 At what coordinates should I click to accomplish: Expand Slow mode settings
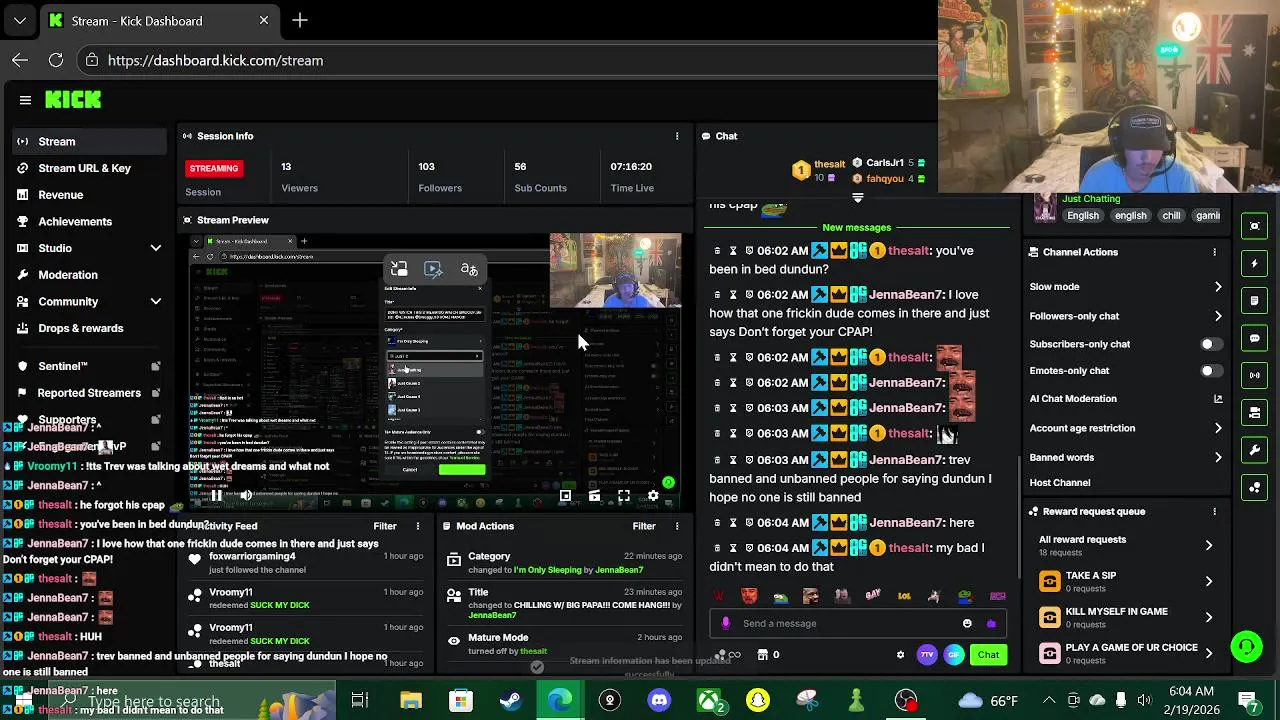1218,287
